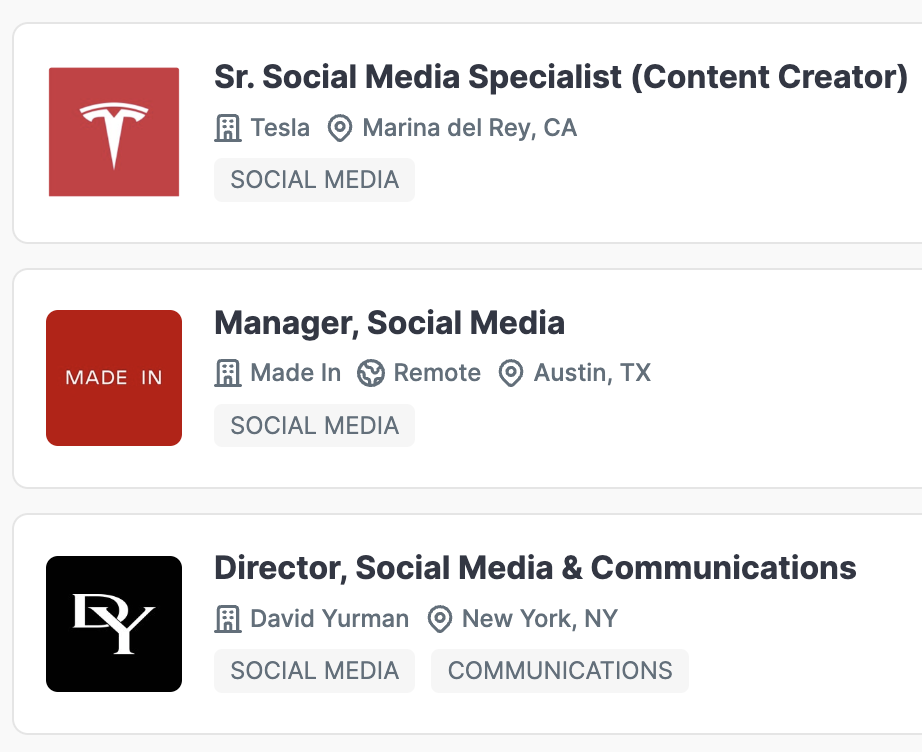Select SOCIAL MEDIA tag on Tesla job
The image size is (922, 752).
[x=315, y=180]
